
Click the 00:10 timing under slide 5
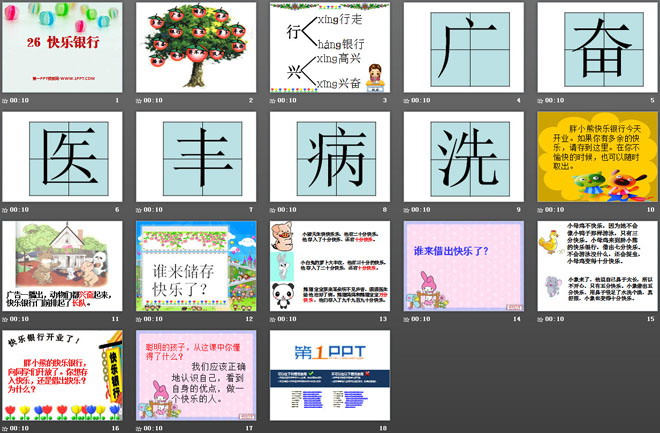[x=555, y=101]
